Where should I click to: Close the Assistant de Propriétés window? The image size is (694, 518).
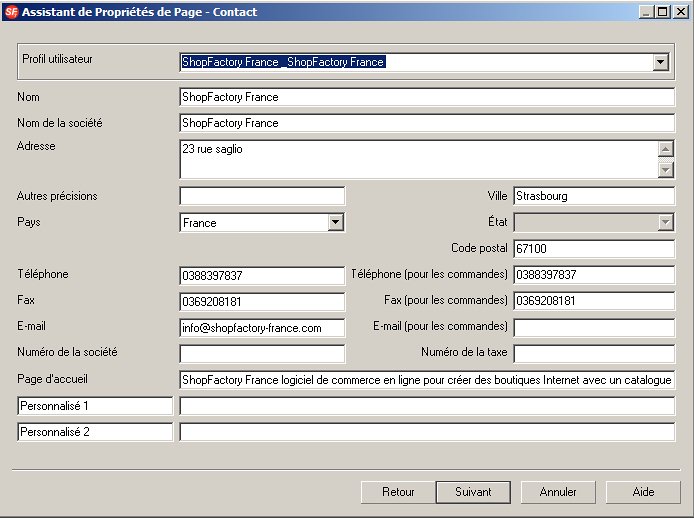point(677,12)
